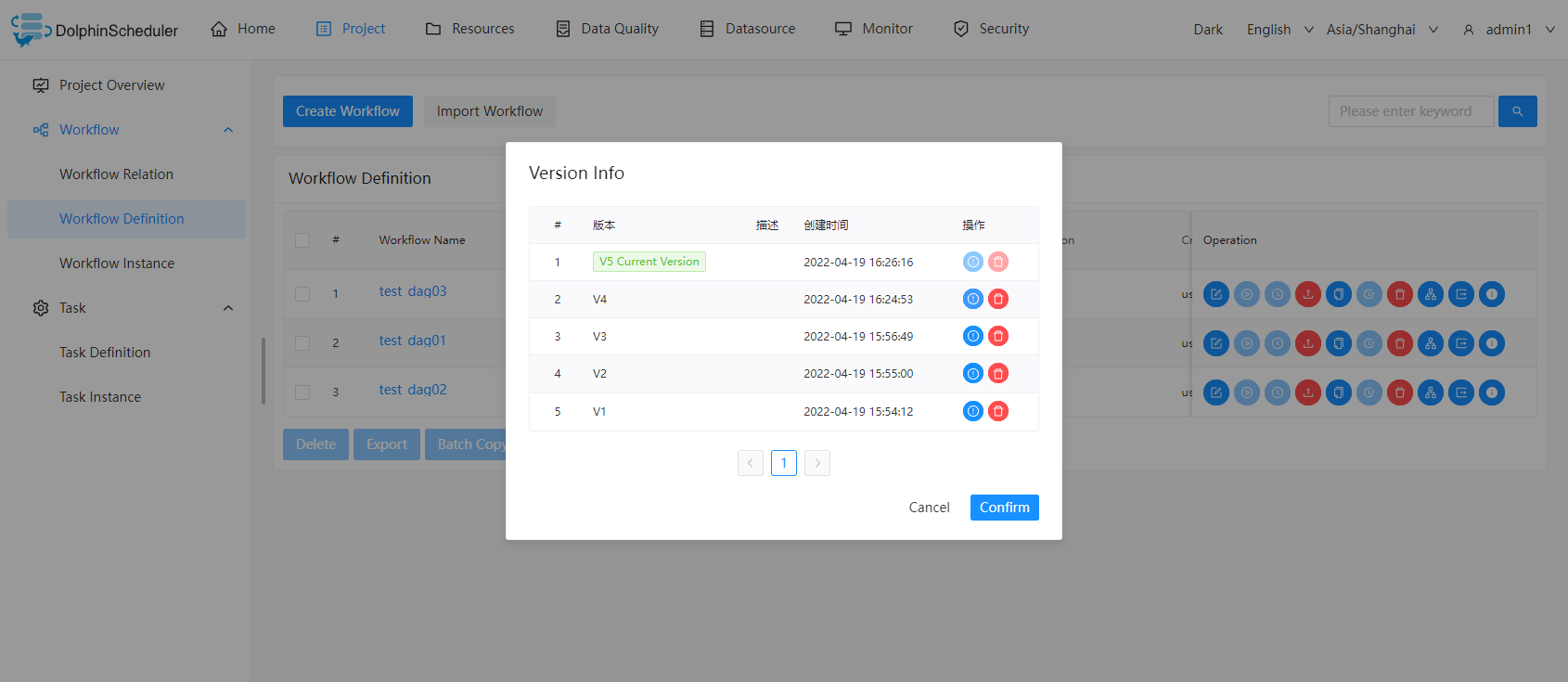Screen dimensions: 1568x682
Task: Delete version V2 with red trash icon
Action: 998,373
